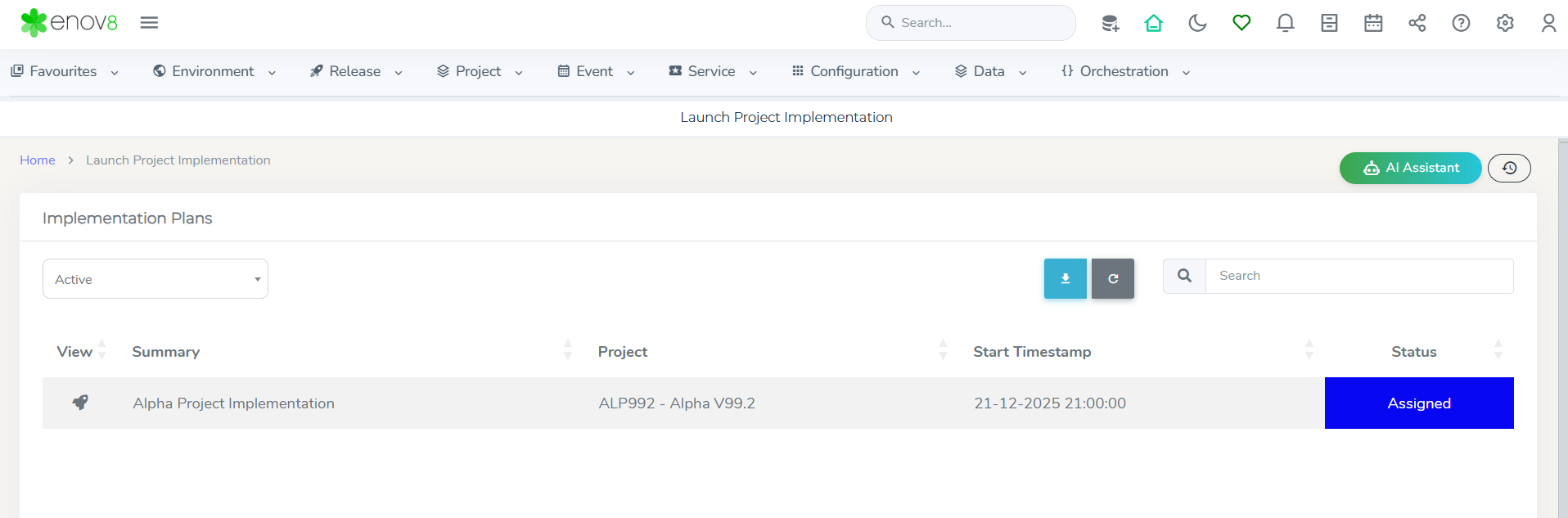Click the grey refresh table button
Viewport: 1568px width, 518px height.
click(1112, 279)
